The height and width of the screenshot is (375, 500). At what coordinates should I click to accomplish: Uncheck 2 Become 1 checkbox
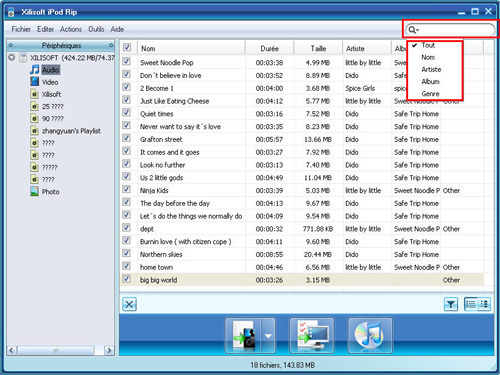click(126, 87)
